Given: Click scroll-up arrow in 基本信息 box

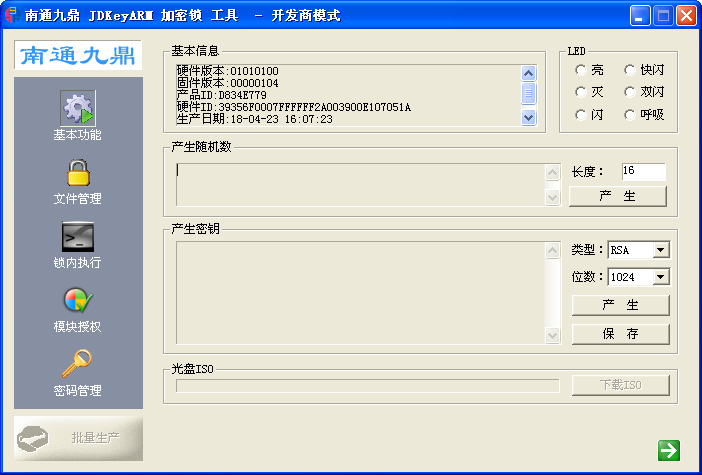Looking at the screenshot, I should click(529, 73).
